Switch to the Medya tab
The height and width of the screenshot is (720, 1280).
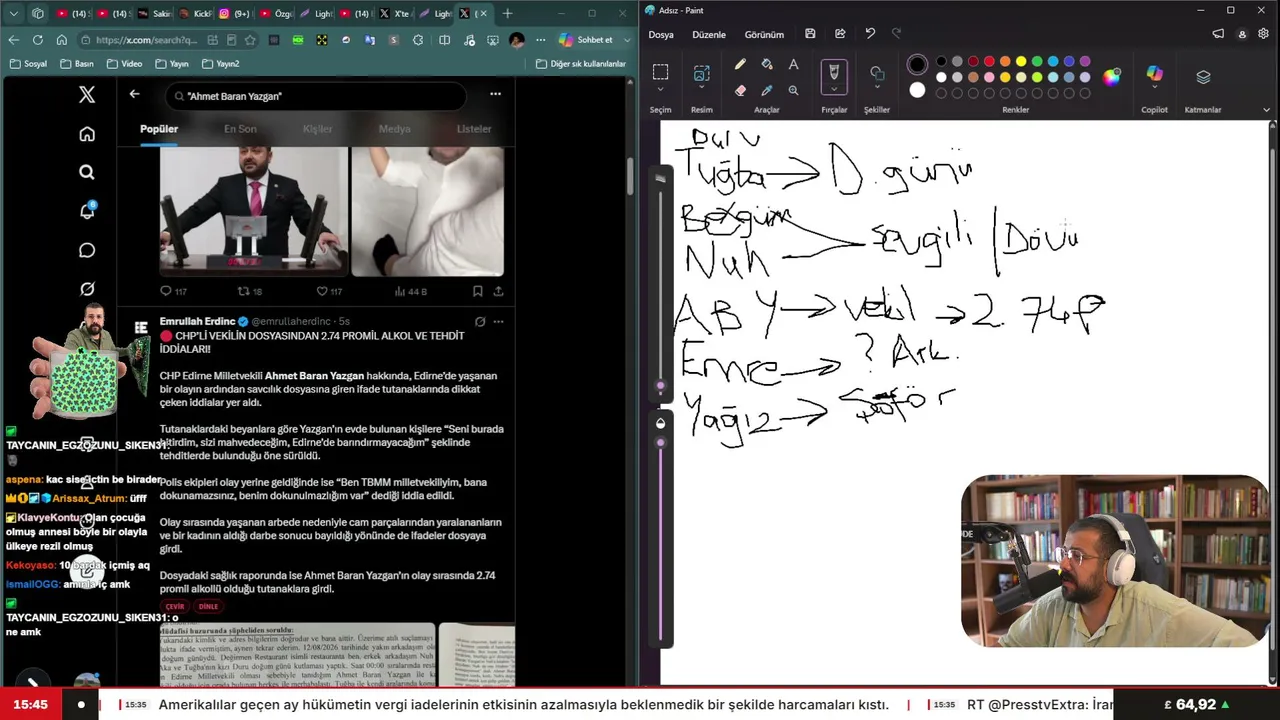pos(394,129)
